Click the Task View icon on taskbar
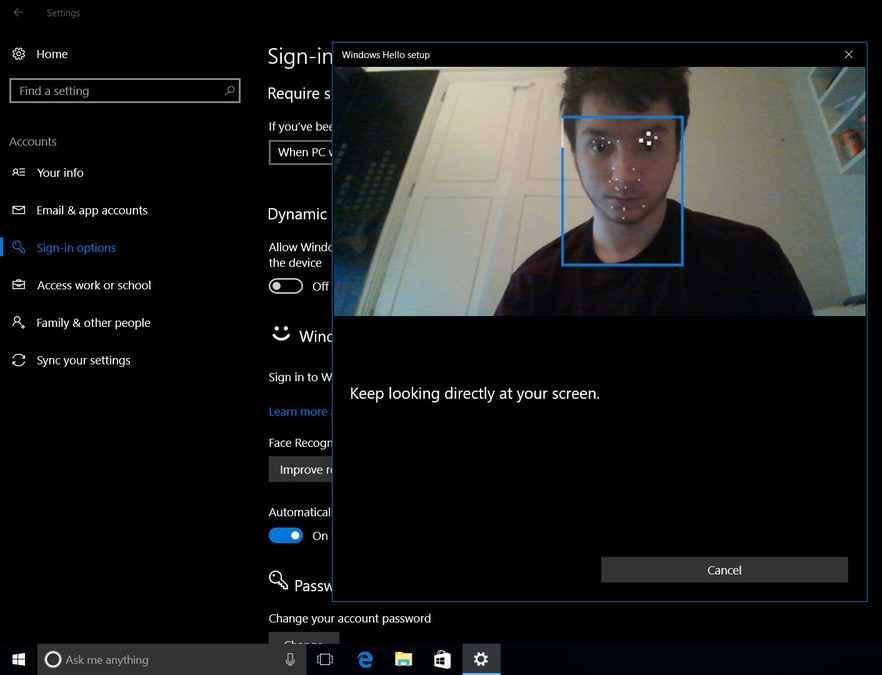 [x=325, y=659]
